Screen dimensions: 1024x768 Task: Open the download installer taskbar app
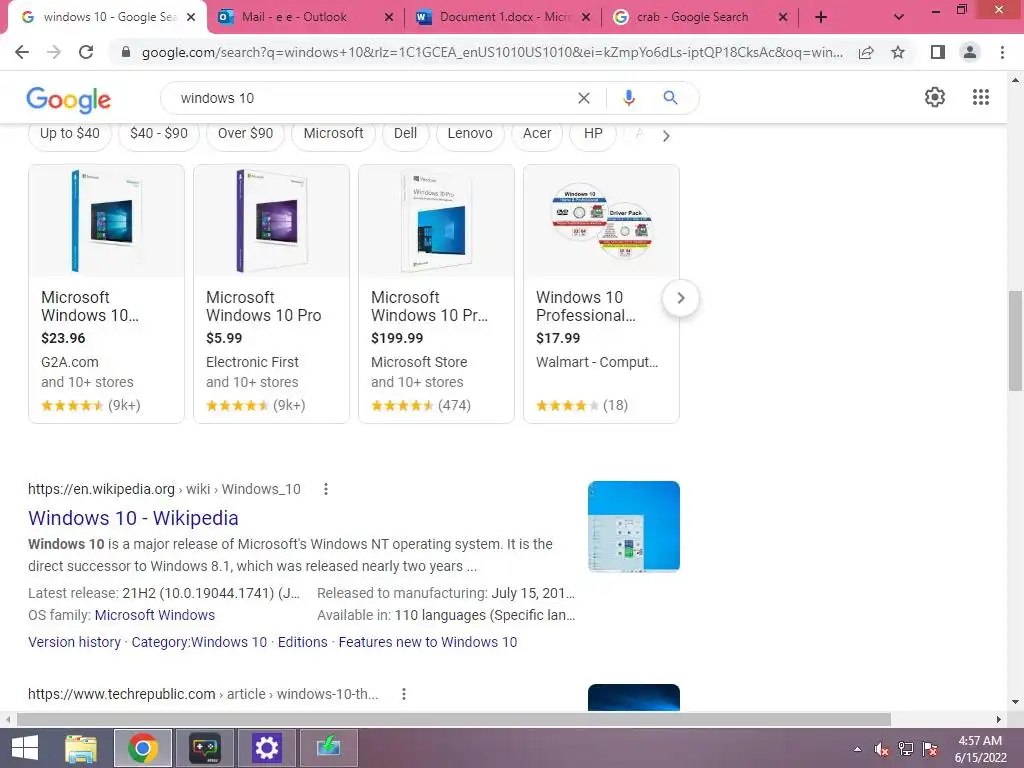pyautogui.click(x=328, y=748)
